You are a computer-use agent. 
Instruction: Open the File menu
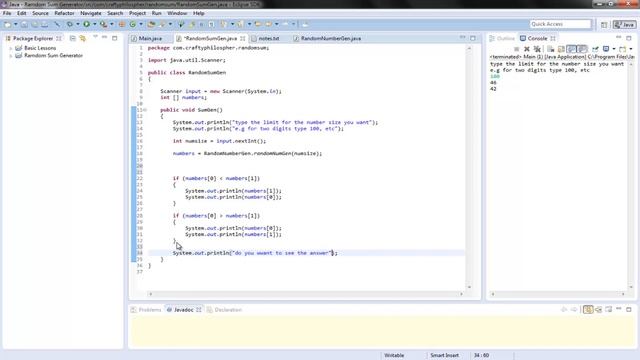[x=7, y=13]
